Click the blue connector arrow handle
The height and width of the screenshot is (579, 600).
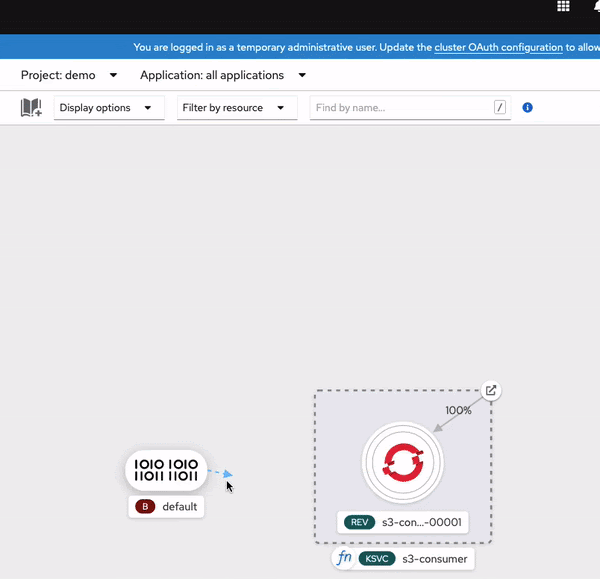click(x=227, y=474)
